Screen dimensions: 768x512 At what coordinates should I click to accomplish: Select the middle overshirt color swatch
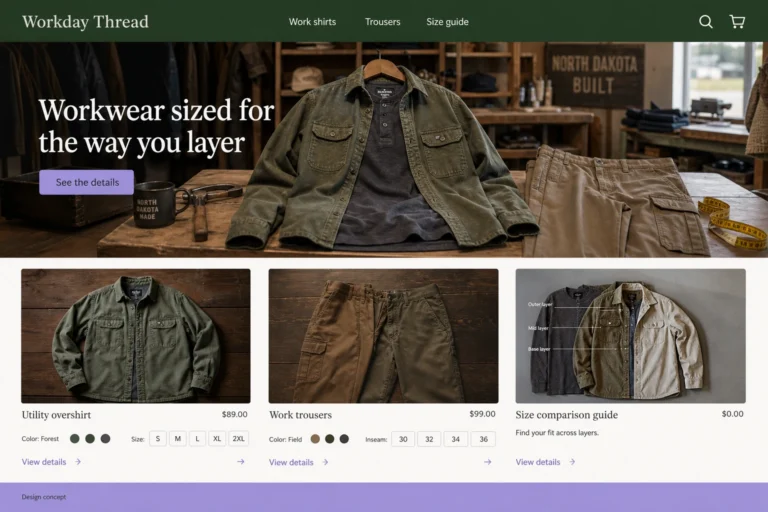point(90,439)
